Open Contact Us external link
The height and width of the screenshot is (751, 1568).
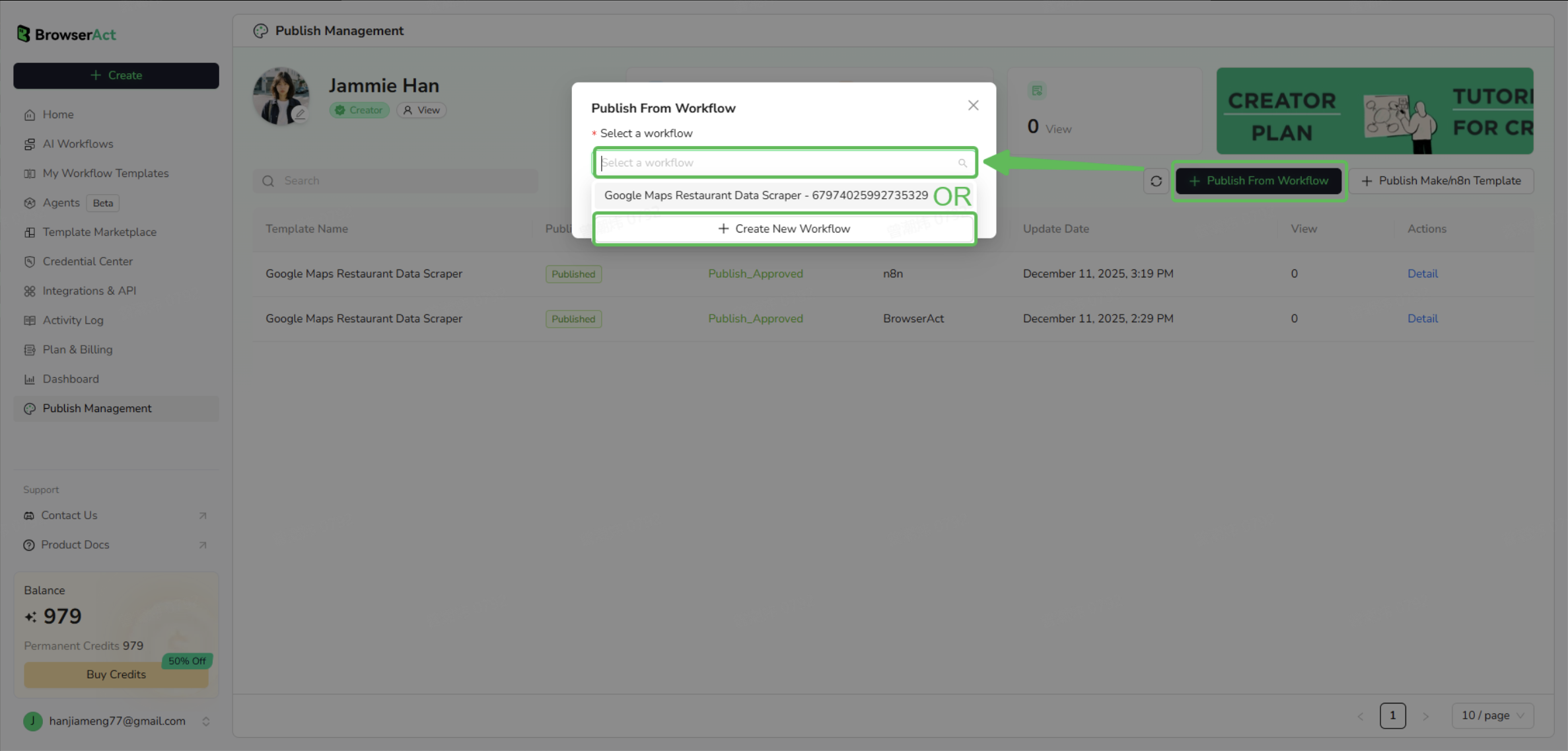69,515
